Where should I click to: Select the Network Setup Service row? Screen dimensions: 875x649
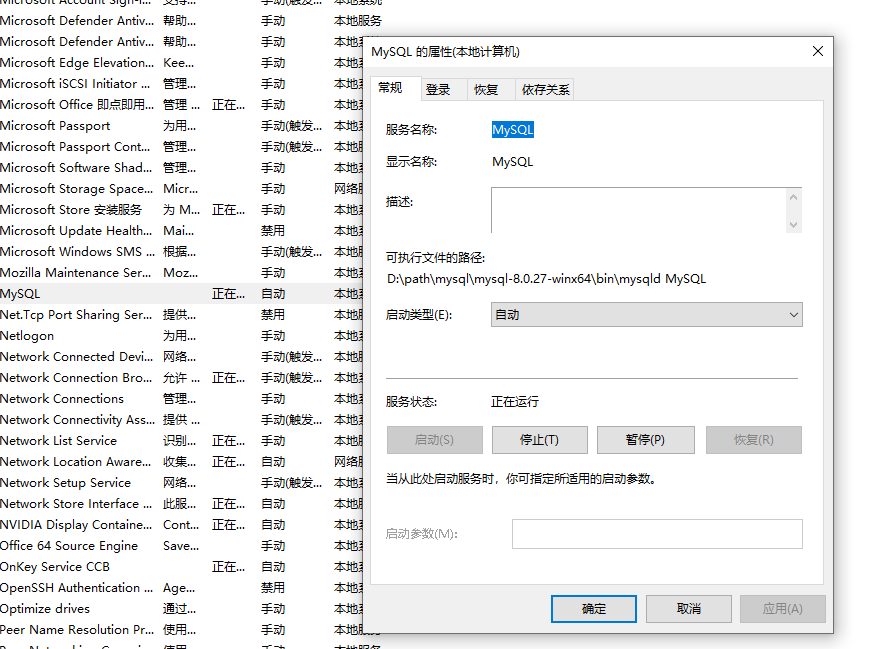[181, 483]
